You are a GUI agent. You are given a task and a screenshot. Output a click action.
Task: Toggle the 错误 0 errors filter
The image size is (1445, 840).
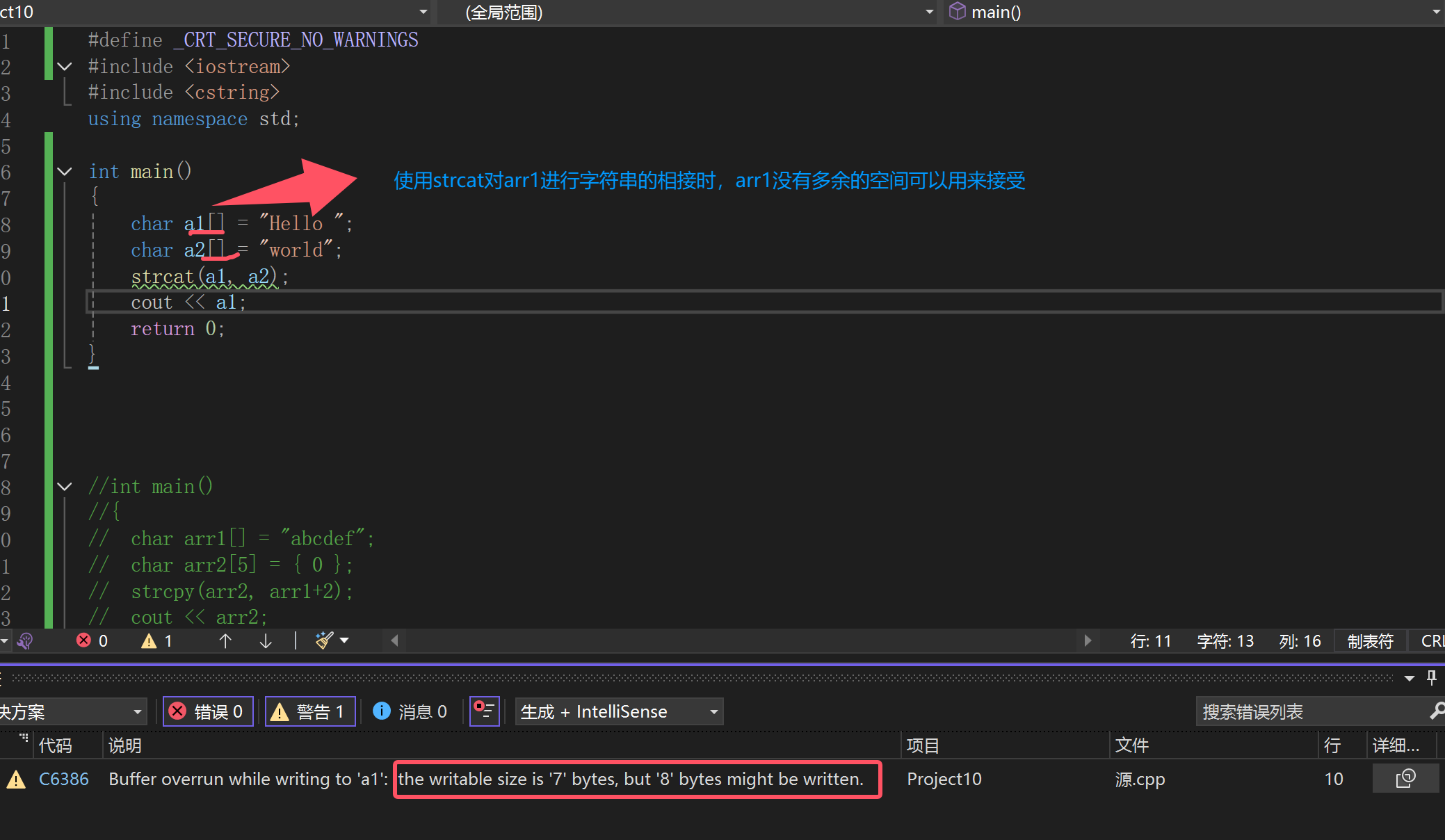click(207, 711)
